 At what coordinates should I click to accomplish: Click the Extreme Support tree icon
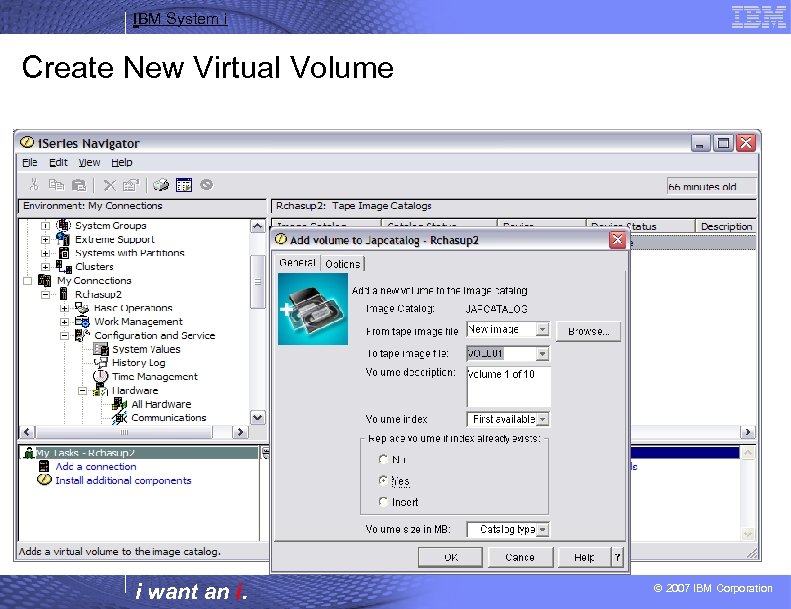pos(64,239)
